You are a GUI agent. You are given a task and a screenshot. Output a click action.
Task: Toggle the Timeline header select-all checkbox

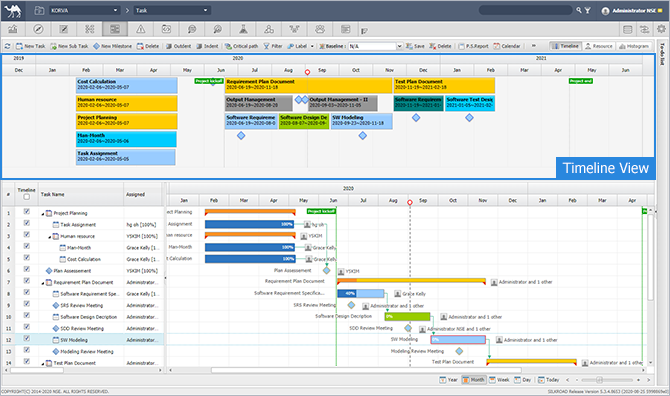(x=26, y=197)
